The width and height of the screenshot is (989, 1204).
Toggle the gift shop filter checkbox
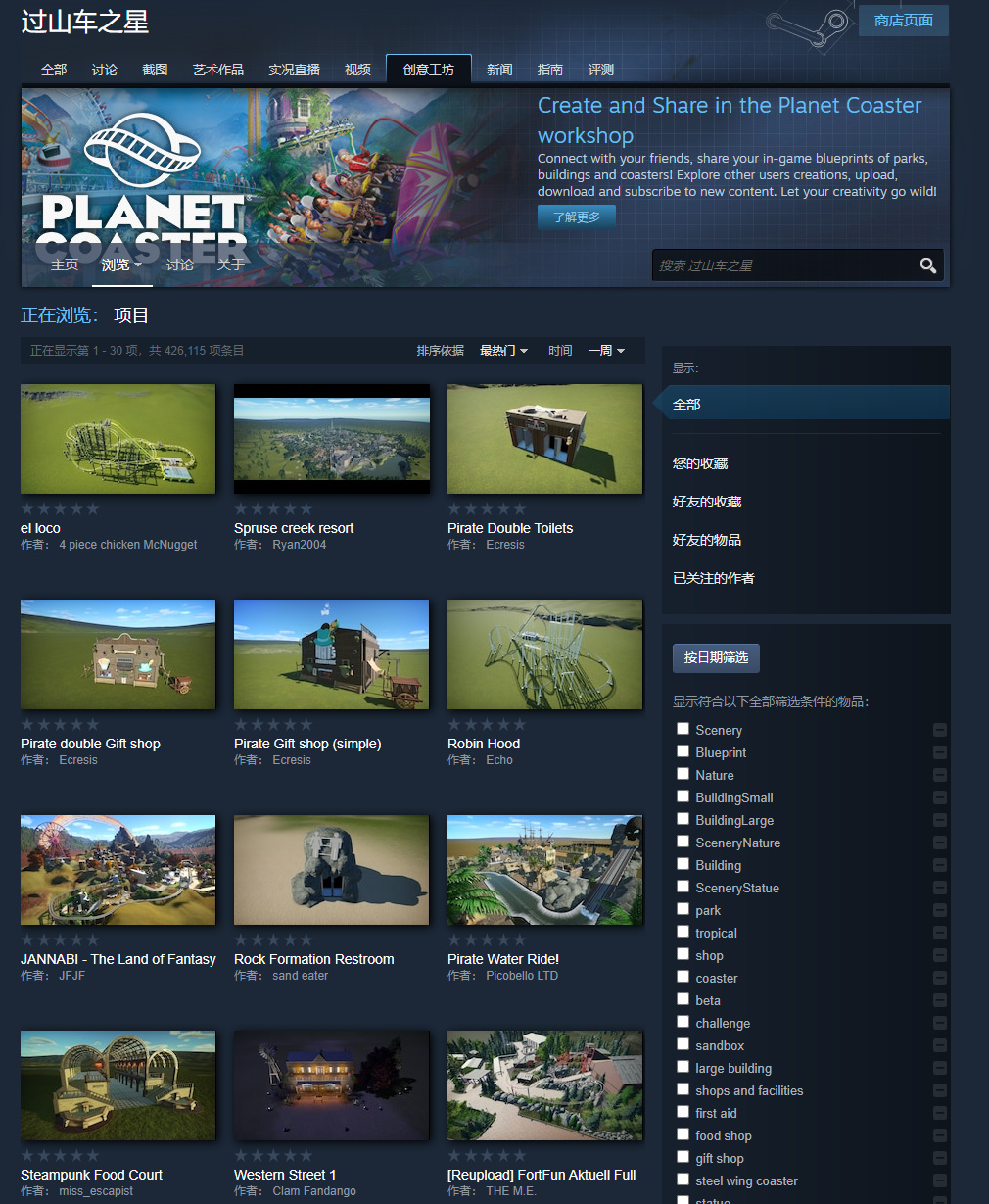pos(683,1156)
